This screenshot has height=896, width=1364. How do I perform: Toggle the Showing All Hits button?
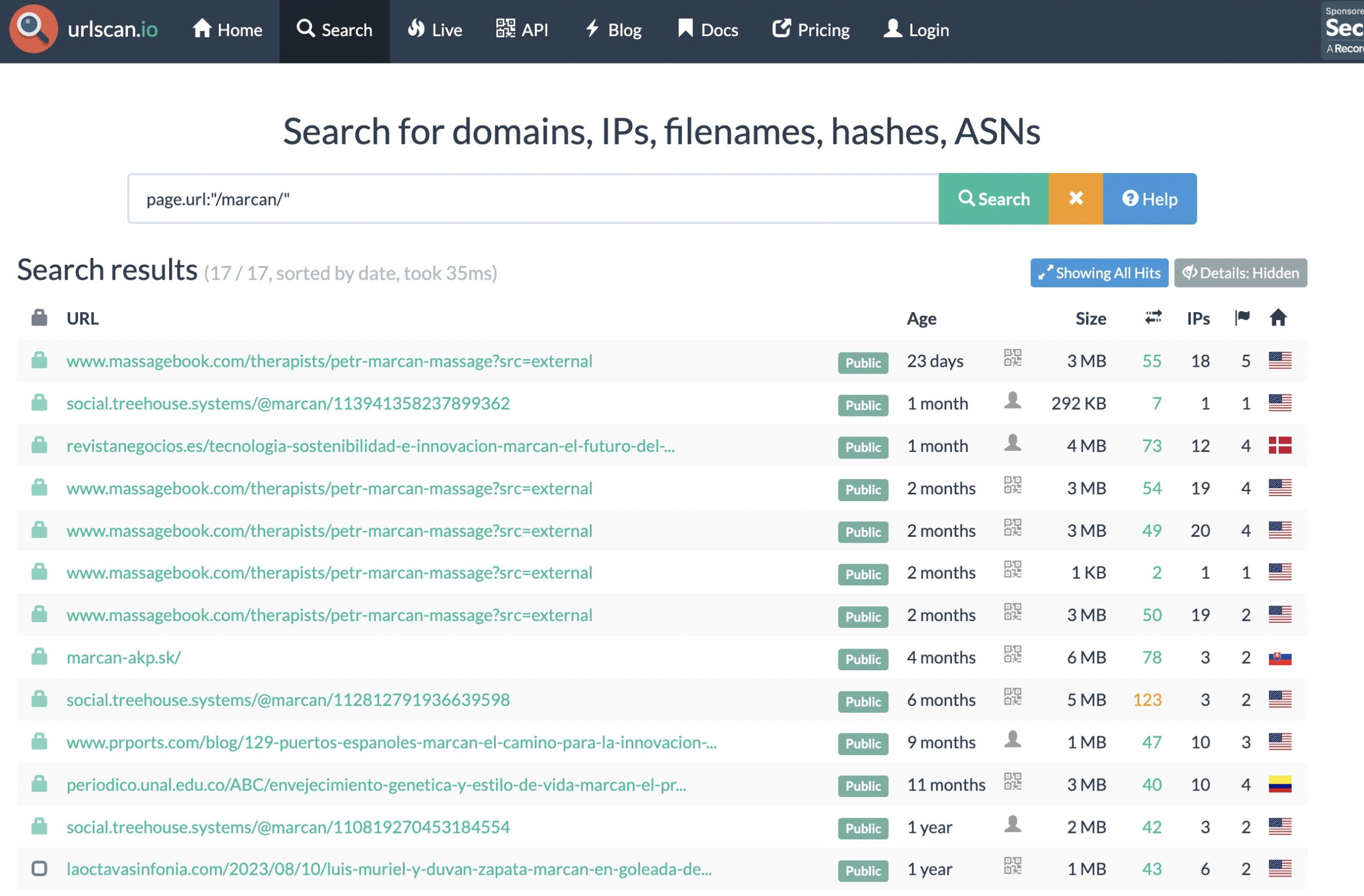[1099, 273]
